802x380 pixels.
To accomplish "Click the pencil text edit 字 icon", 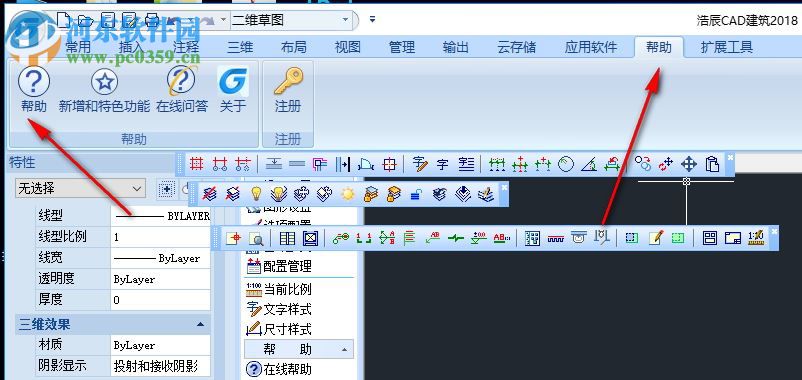I will (x=420, y=165).
